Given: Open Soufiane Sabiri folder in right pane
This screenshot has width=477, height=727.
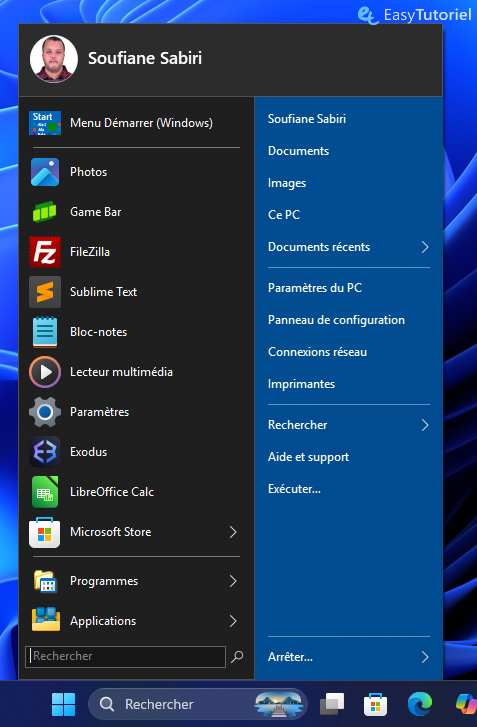Looking at the screenshot, I should 307,119.
